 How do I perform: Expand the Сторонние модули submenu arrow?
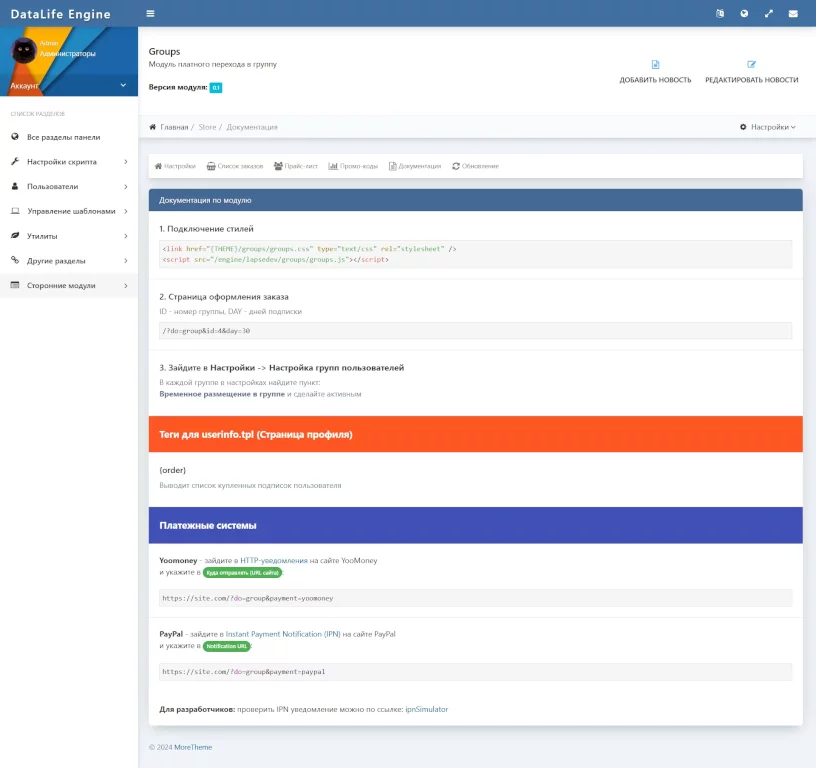click(x=126, y=286)
